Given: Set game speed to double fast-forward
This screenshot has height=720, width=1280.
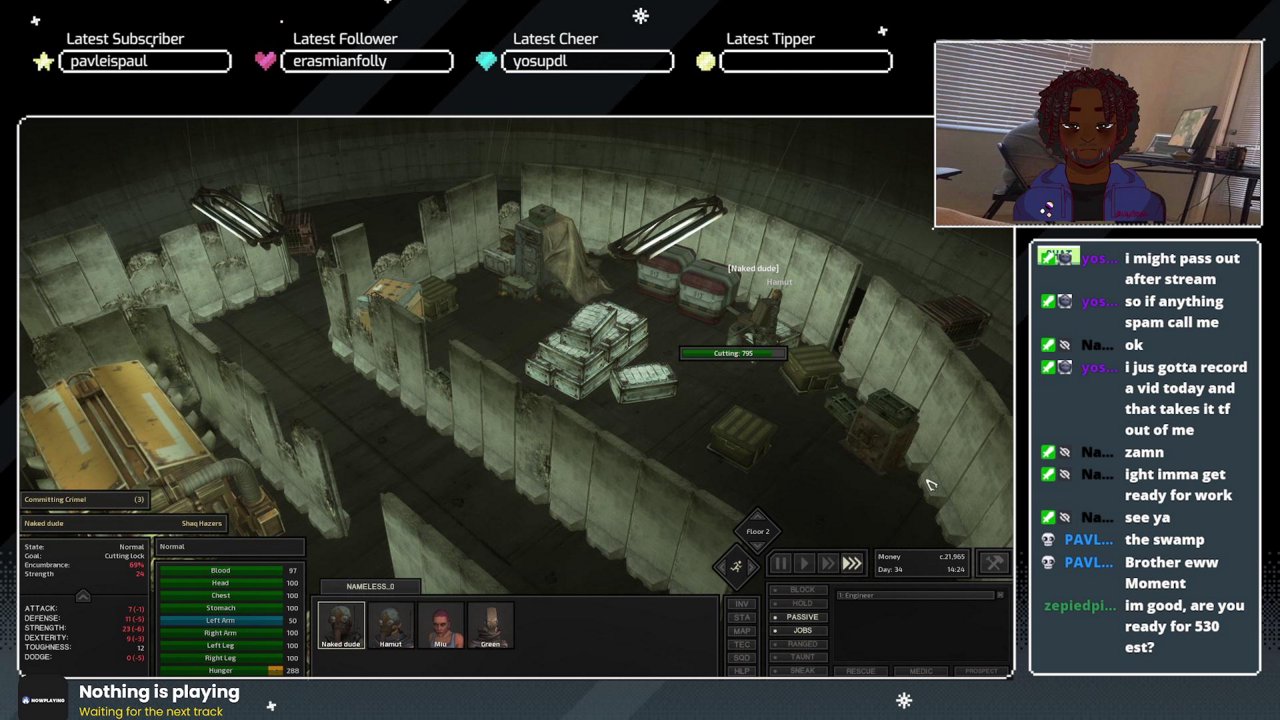Looking at the screenshot, I should [x=828, y=564].
